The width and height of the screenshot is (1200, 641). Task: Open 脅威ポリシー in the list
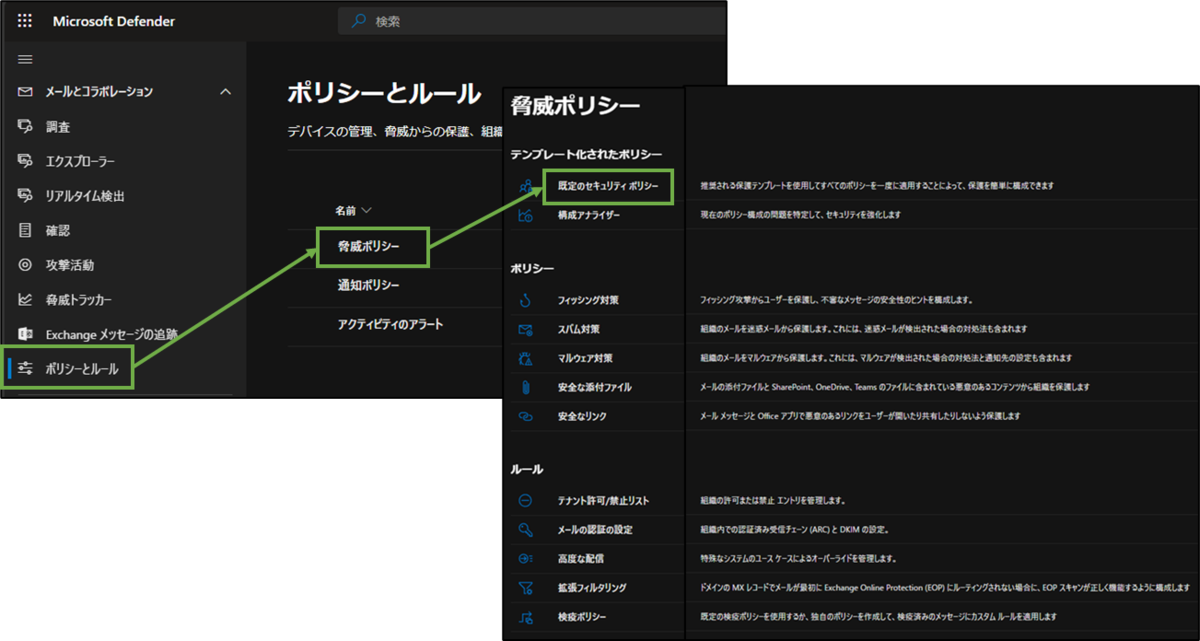(x=369, y=247)
